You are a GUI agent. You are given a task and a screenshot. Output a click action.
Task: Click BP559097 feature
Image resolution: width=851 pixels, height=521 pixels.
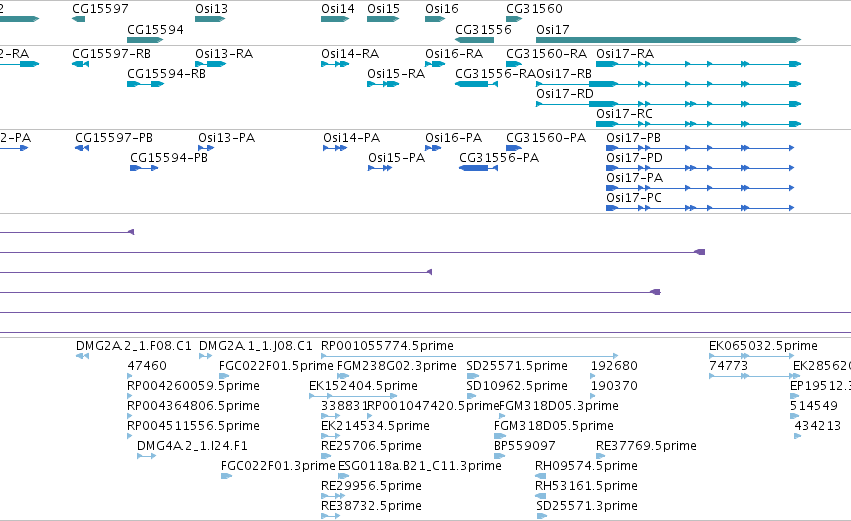click(524, 446)
